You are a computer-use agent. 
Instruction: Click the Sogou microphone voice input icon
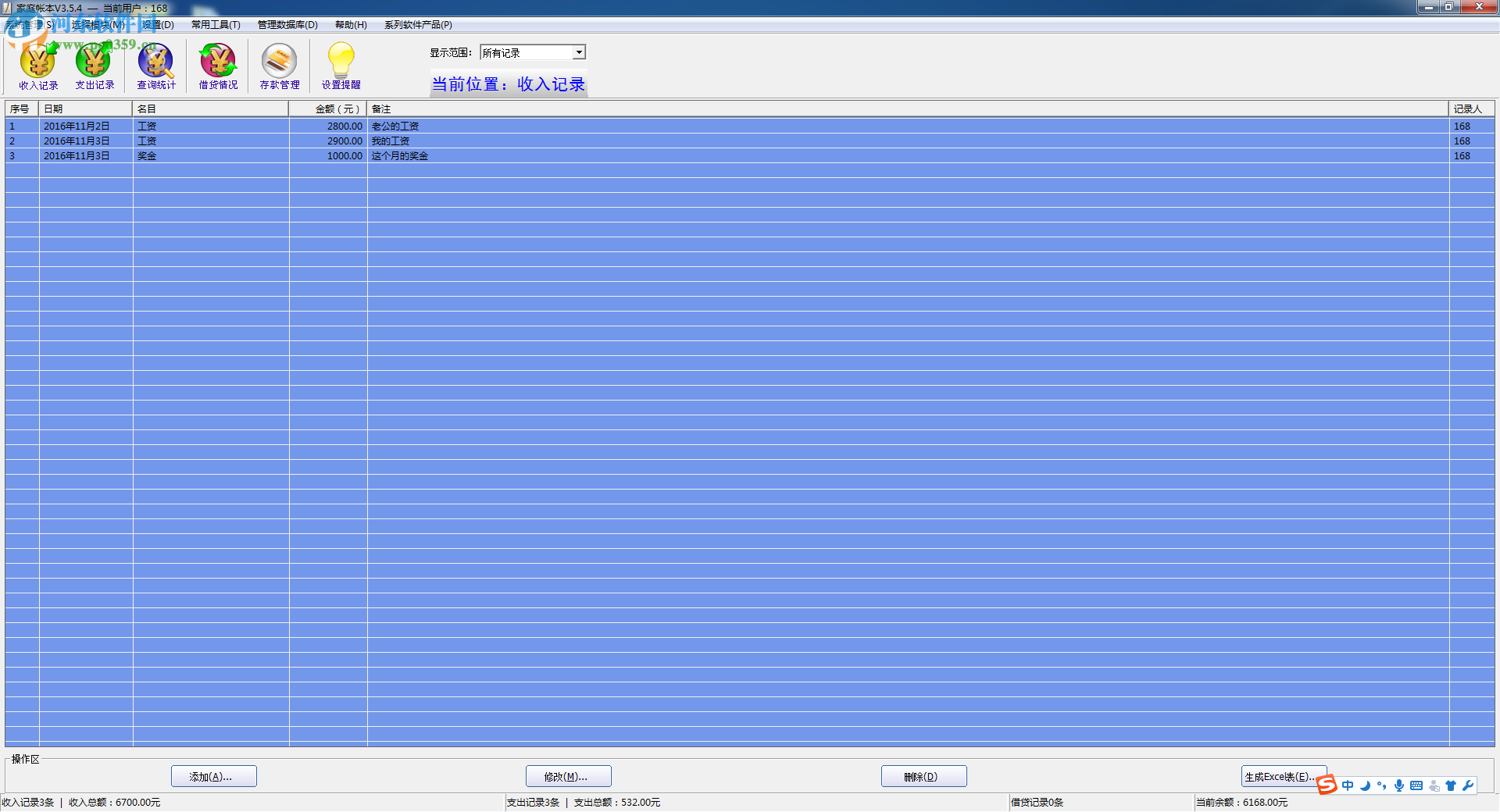[x=1399, y=785]
